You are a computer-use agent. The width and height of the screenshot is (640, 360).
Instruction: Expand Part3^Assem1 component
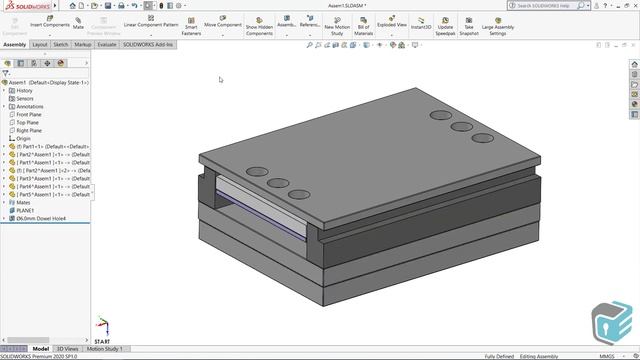point(4,178)
